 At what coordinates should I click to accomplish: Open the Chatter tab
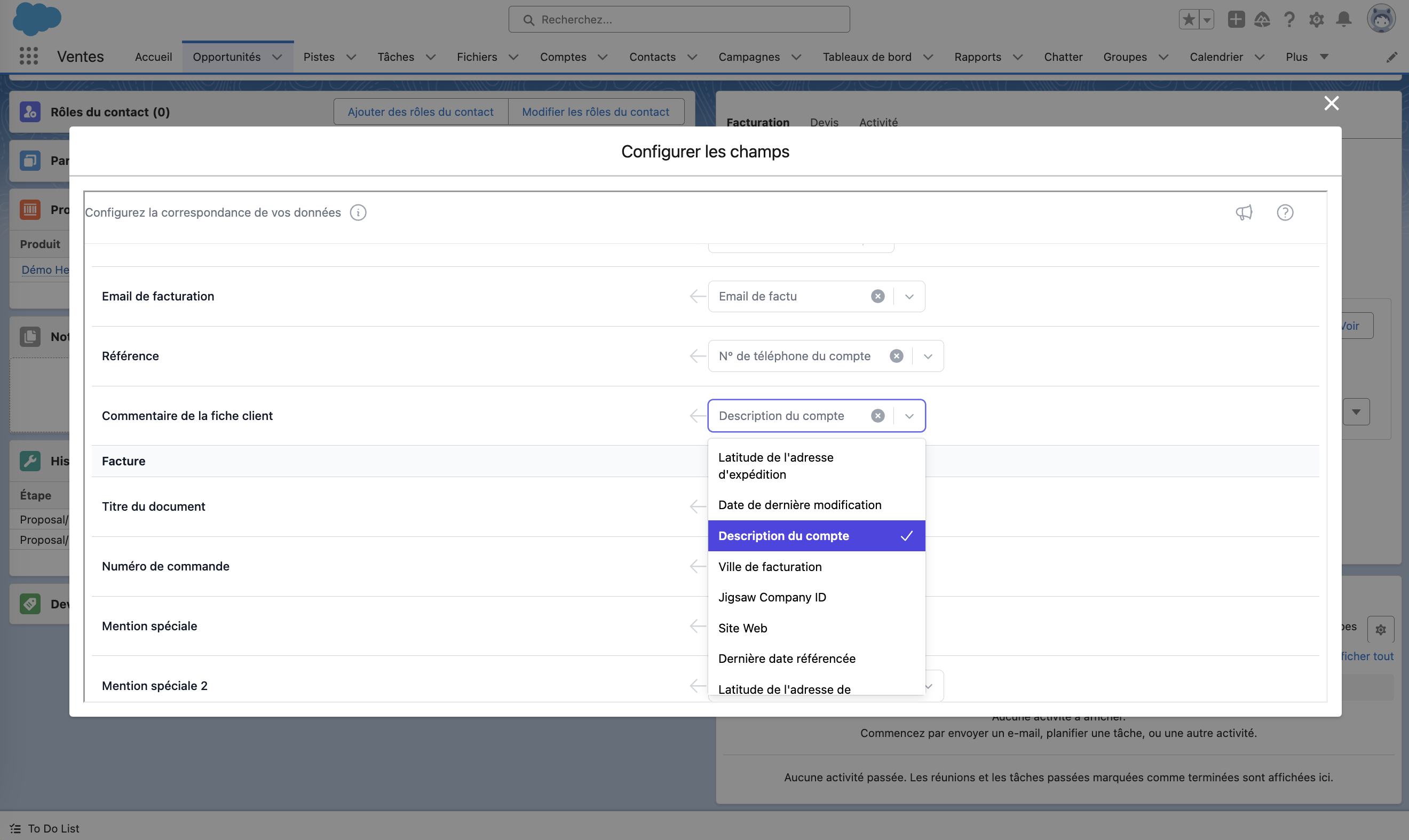coord(1063,57)
